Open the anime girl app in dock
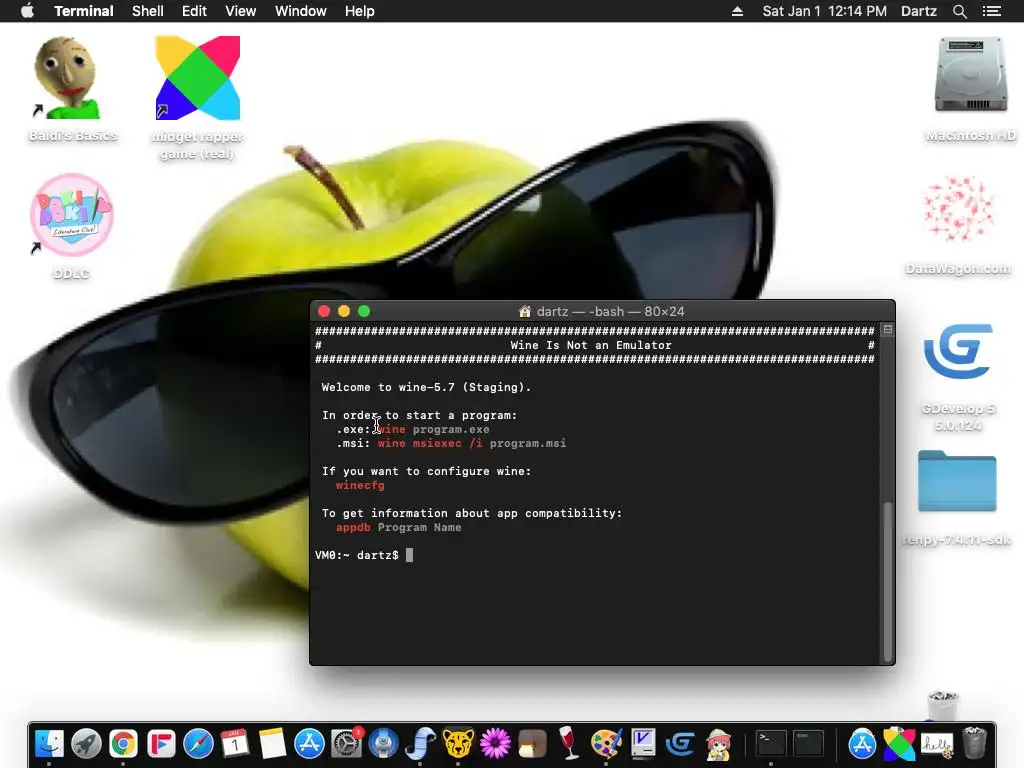Screen dimensions: 1024x768 [x=718, y=743]
